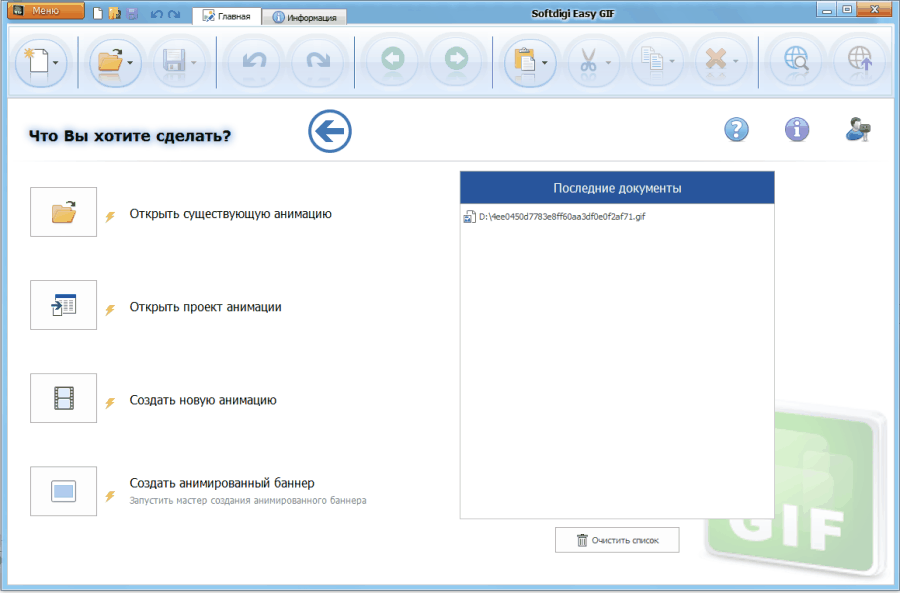Open help via the question mark icon
The height and width of the screenshot is (593, 900).
(x=736, y=129)
